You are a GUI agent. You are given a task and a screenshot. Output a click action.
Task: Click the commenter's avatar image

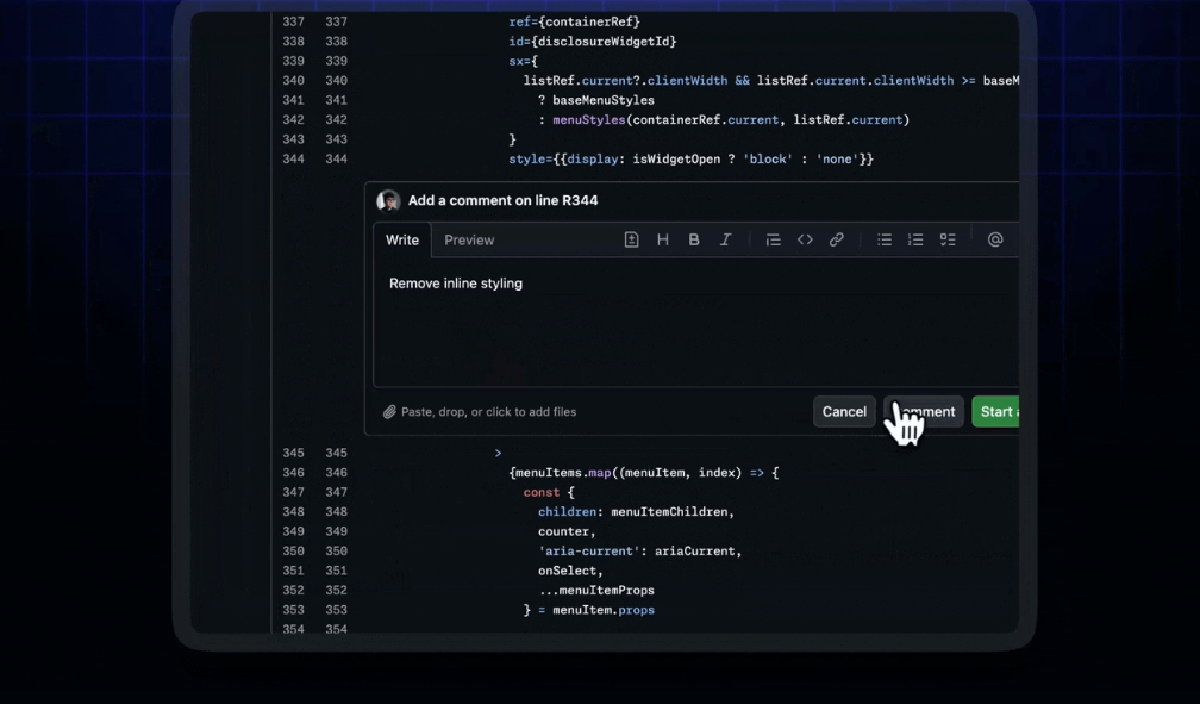(x=388, y=201)
